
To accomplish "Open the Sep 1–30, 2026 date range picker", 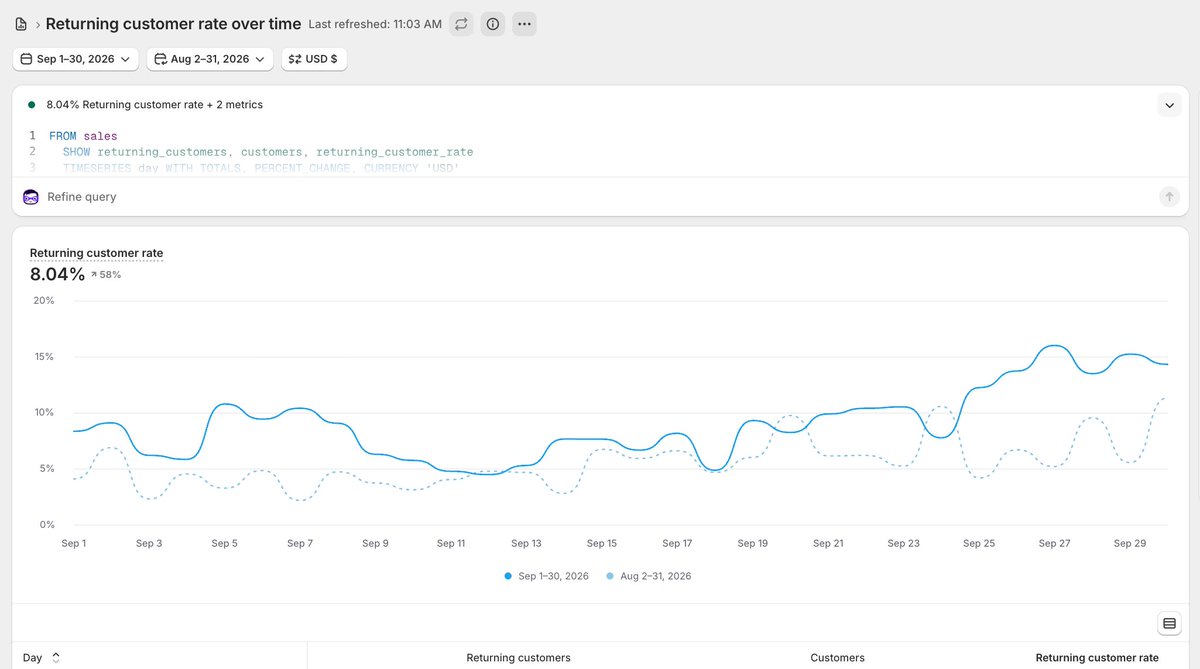I will [x=76, y=59].
